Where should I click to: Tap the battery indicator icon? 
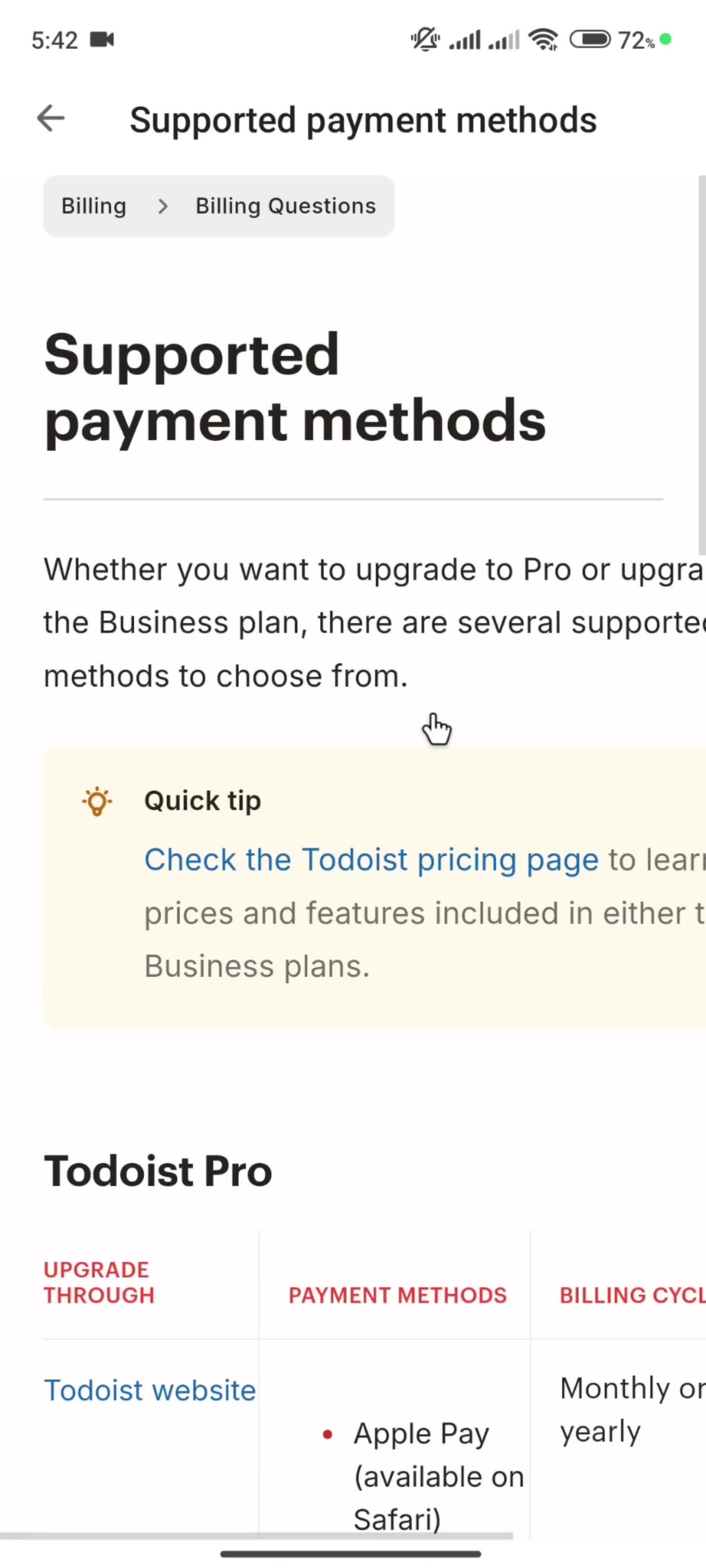pos(590,39)
